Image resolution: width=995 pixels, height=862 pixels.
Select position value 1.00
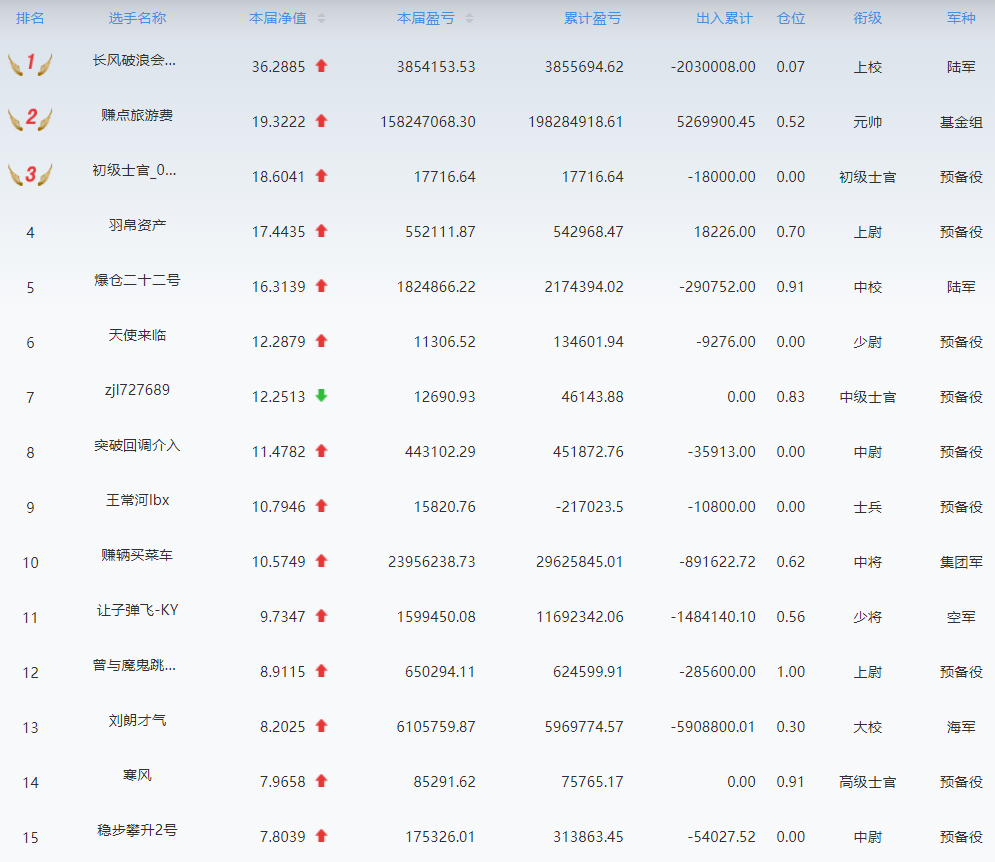click(791, 672)
